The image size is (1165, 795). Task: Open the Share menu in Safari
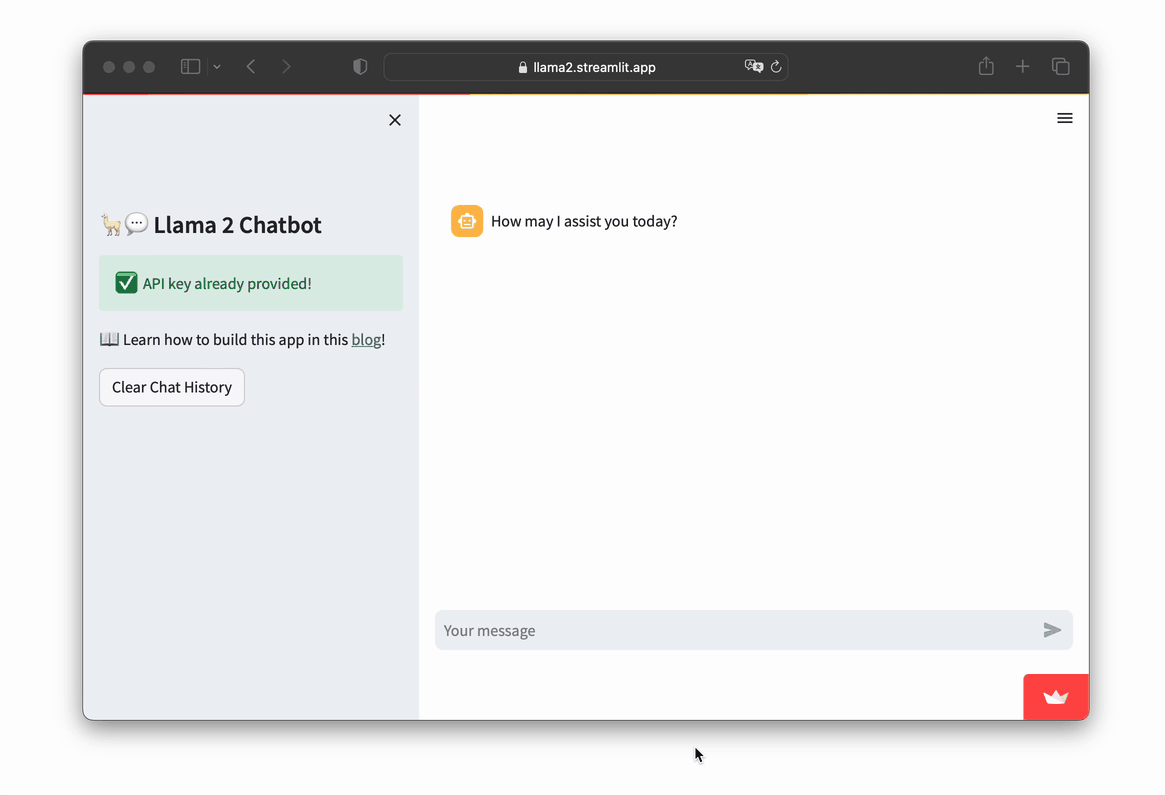986,66
